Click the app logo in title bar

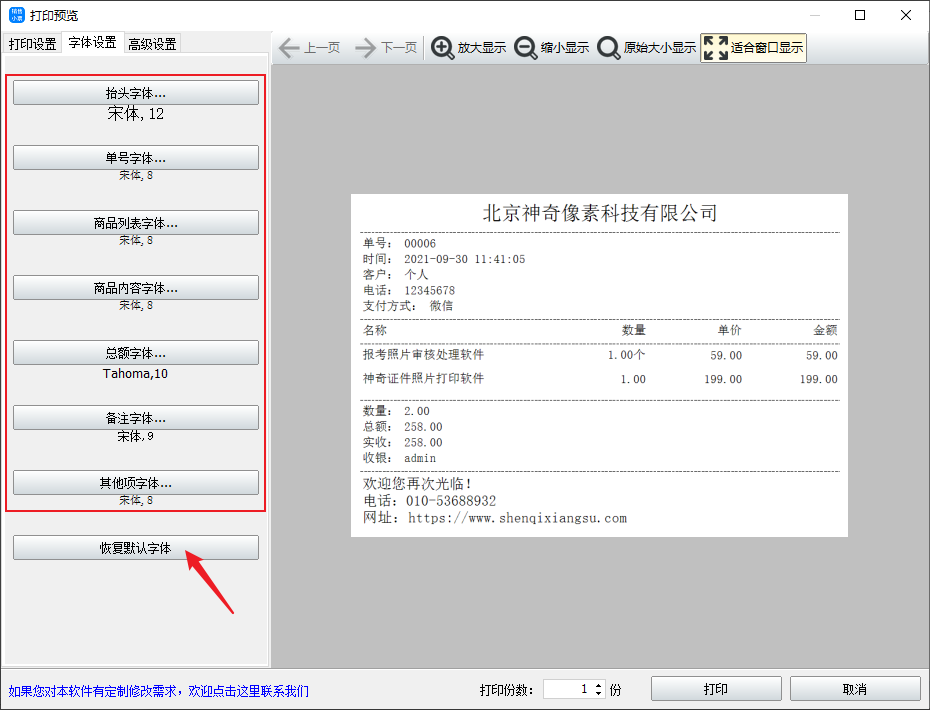point(17,15)
